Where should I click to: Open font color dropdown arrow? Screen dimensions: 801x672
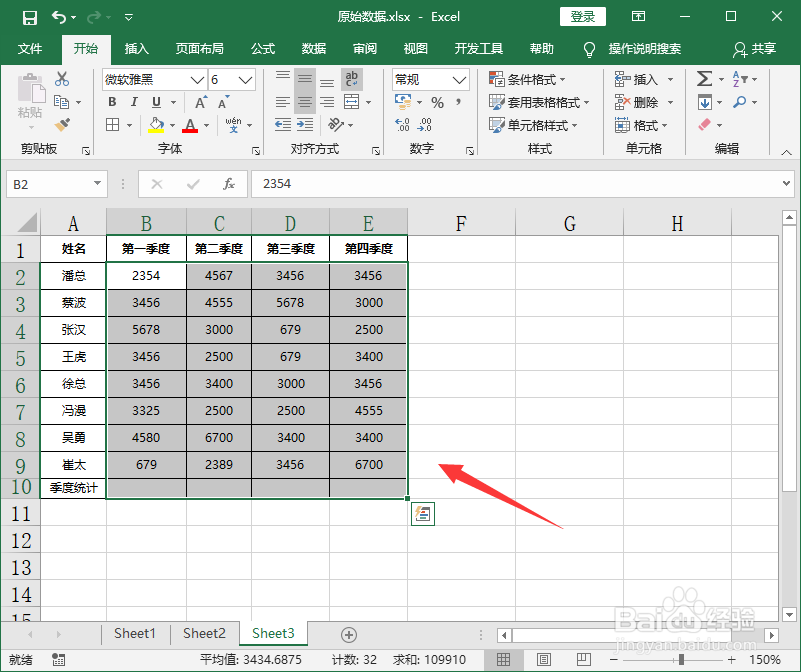coord(206,125)
